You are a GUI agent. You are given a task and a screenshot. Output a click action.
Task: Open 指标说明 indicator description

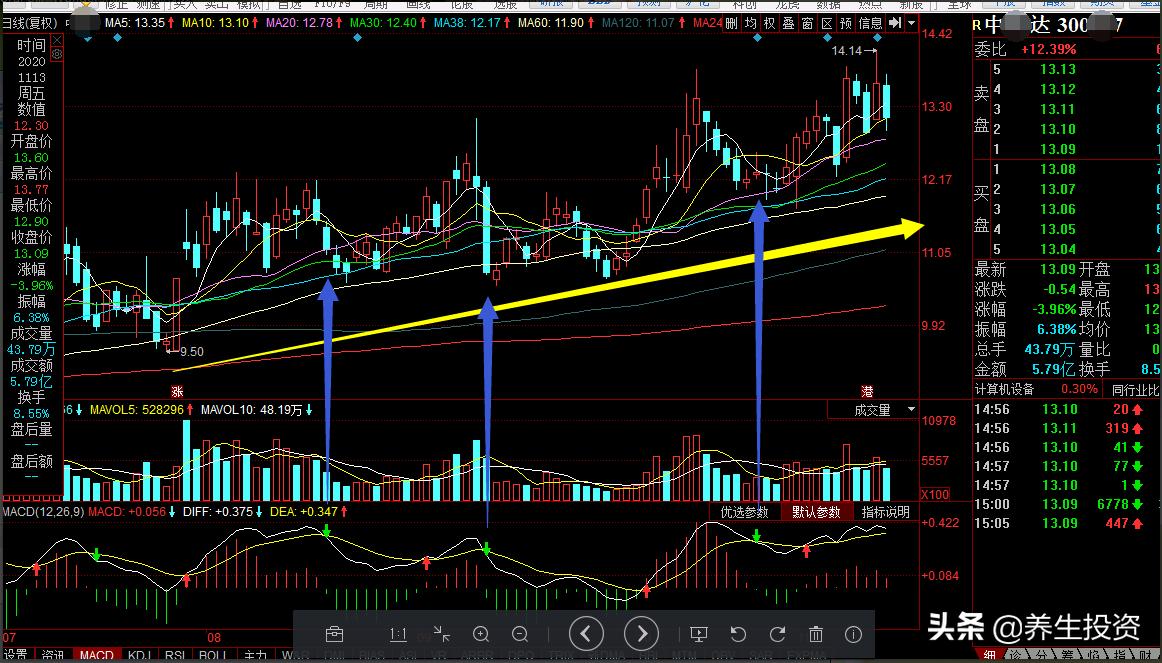[885, 512]
